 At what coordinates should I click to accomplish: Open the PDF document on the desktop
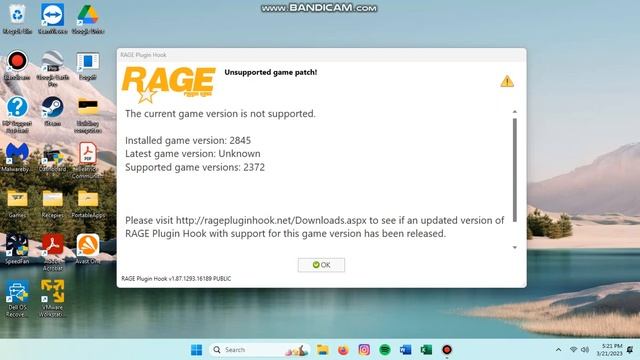point(88,161)
